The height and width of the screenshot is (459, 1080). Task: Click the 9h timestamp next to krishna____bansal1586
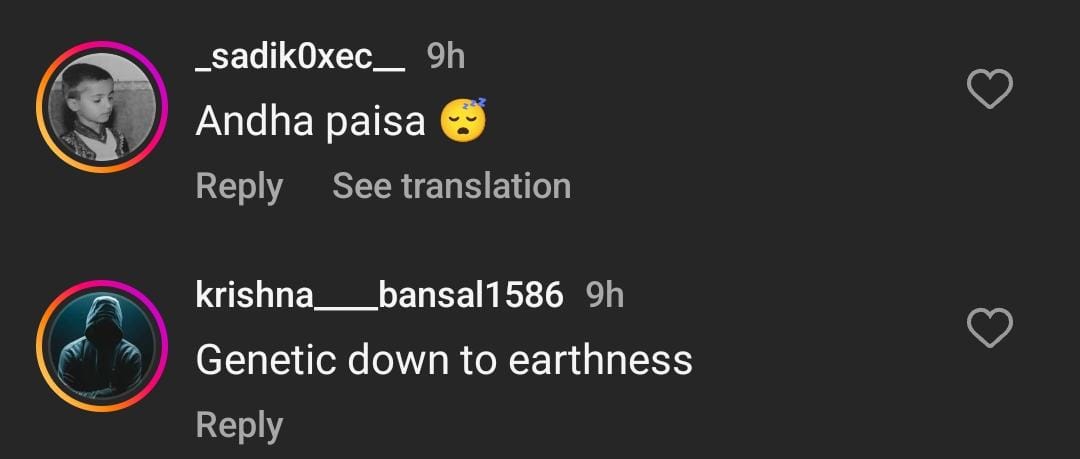point(604,295)
